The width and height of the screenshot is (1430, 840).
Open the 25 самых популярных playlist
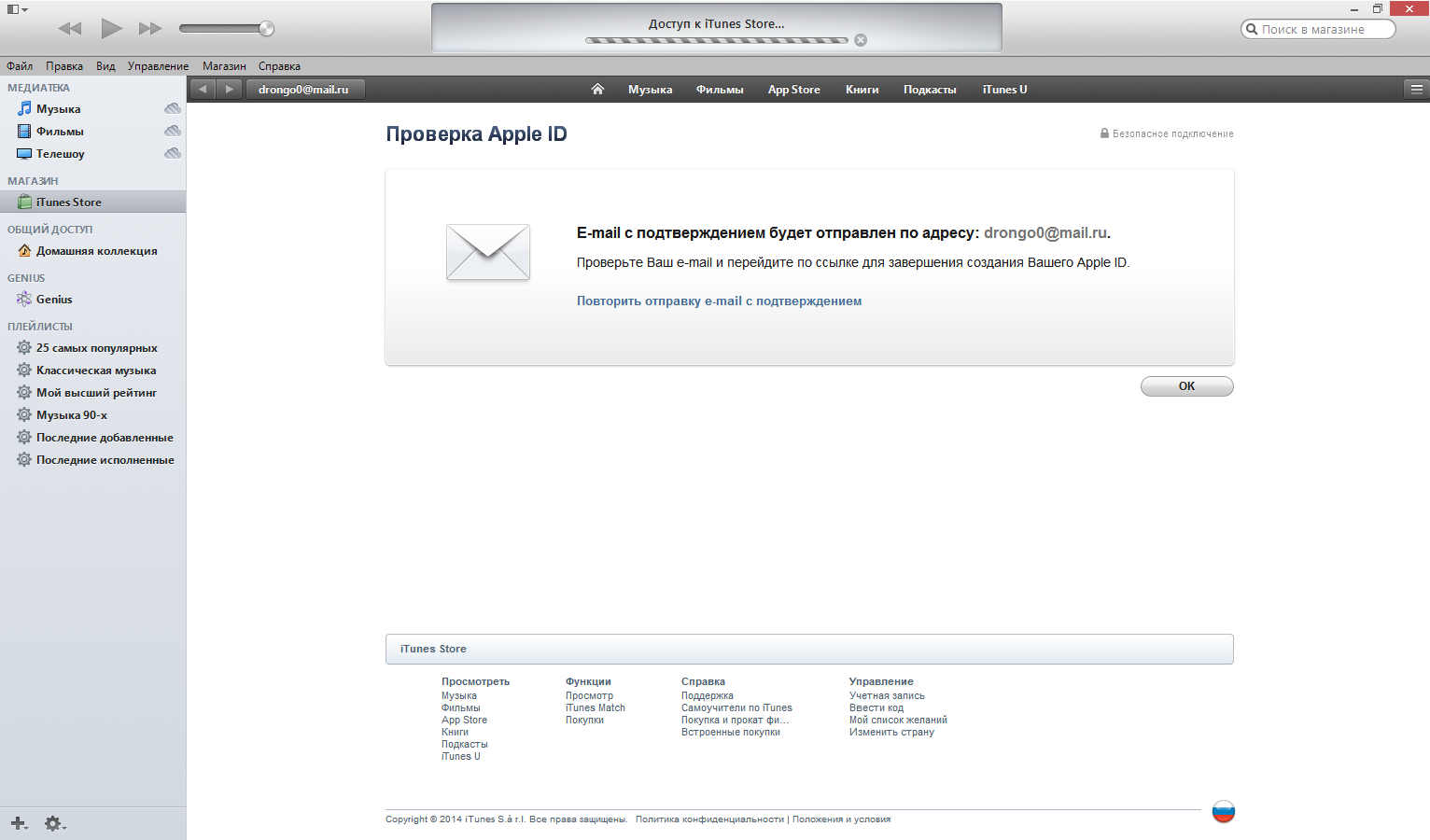click(96, 348)
